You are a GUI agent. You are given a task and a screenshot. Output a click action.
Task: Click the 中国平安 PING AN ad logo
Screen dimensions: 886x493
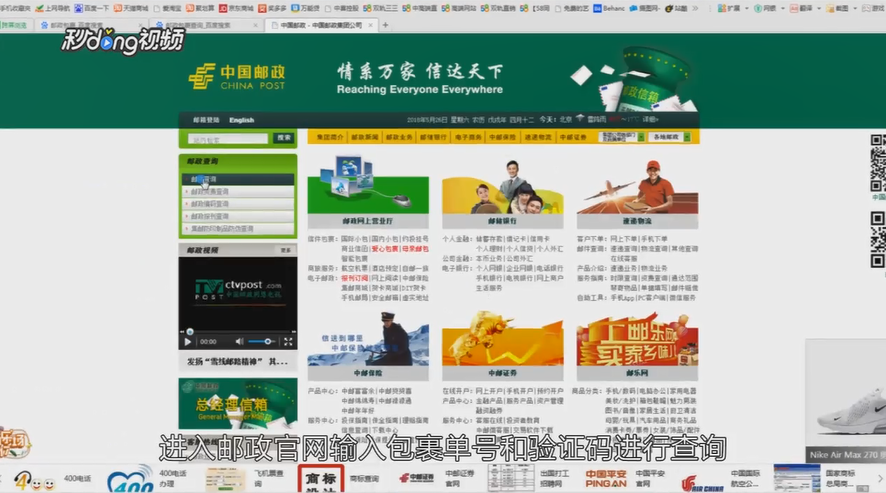click(606, 478)
